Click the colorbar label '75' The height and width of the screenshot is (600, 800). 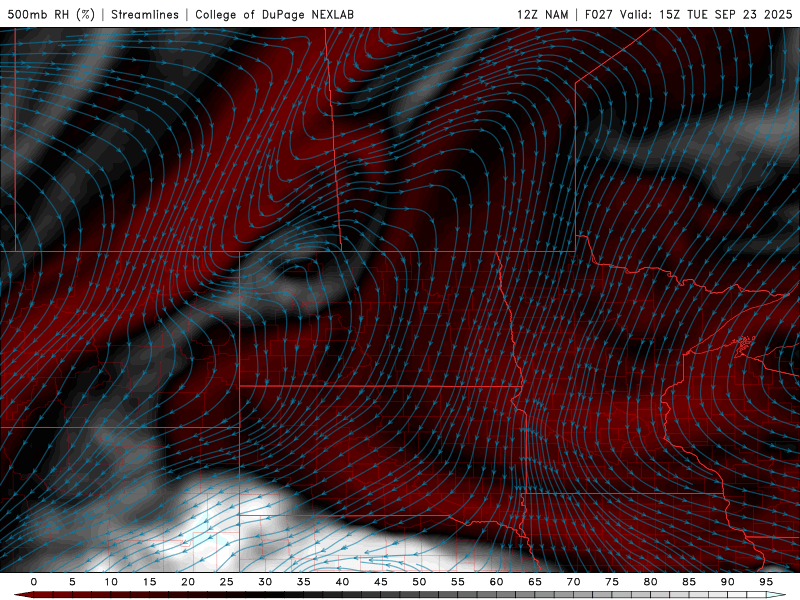612,582
